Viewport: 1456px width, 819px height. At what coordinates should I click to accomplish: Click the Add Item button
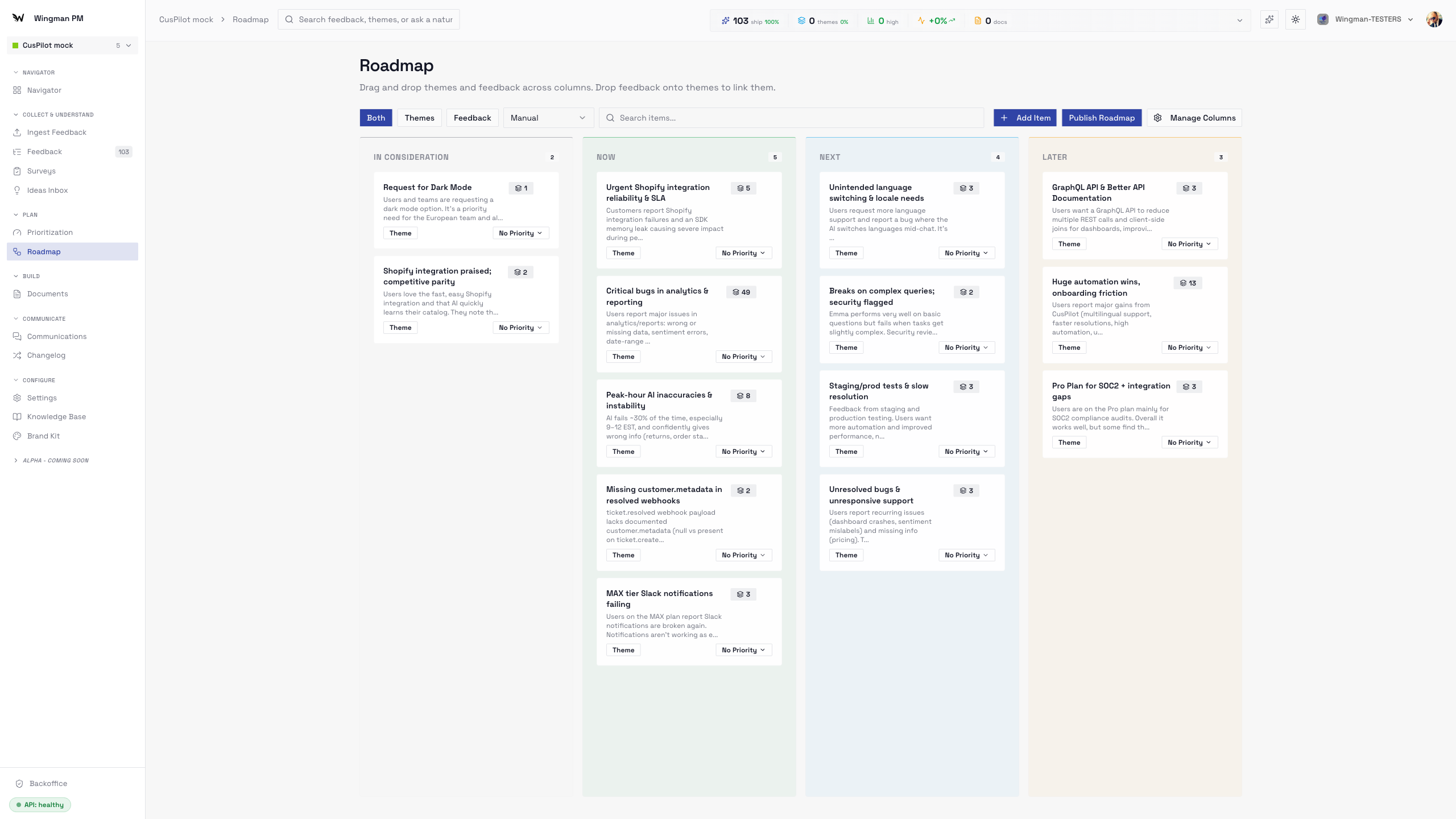(1024, 118)
